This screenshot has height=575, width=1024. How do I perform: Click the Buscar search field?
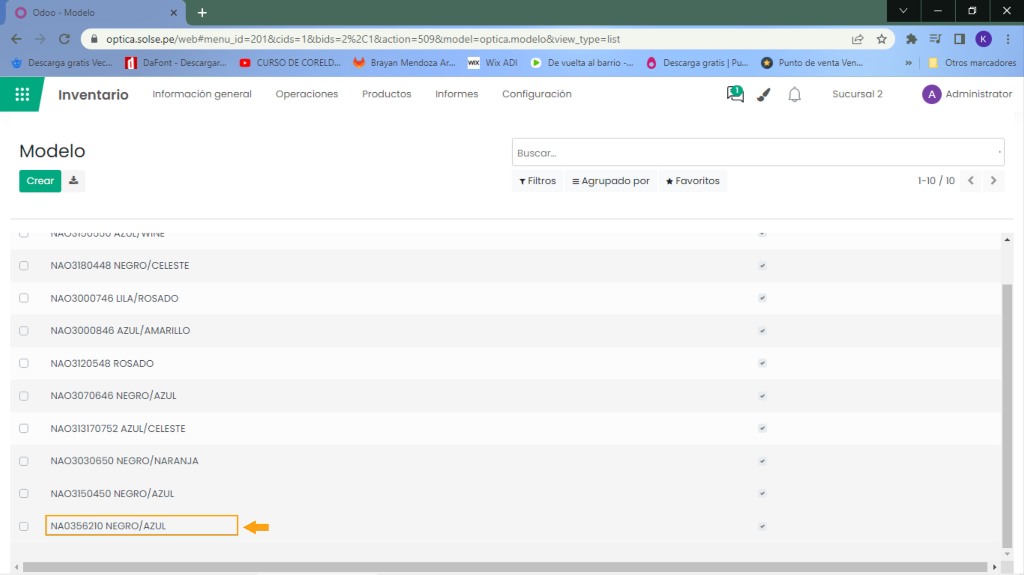[755, 153]
